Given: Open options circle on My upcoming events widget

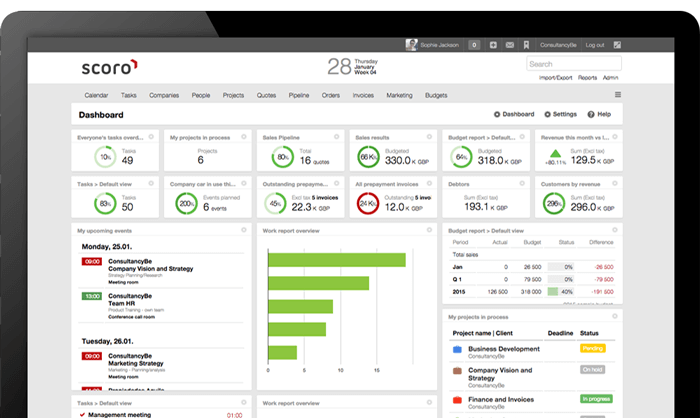Looking at the screenshot, I should (x=244, y=230).
